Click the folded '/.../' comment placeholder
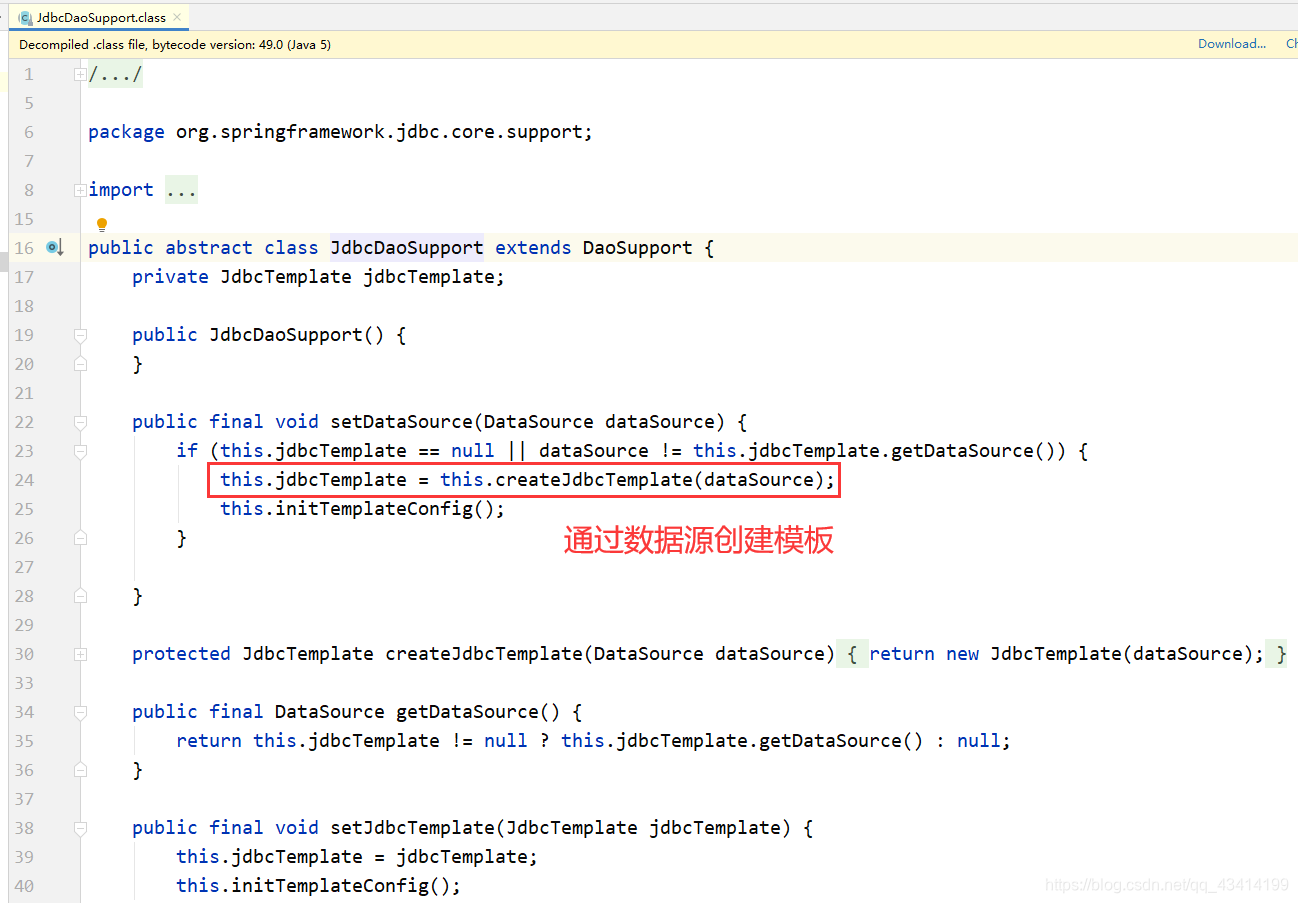1298x903 pixels. click(116, 75)
